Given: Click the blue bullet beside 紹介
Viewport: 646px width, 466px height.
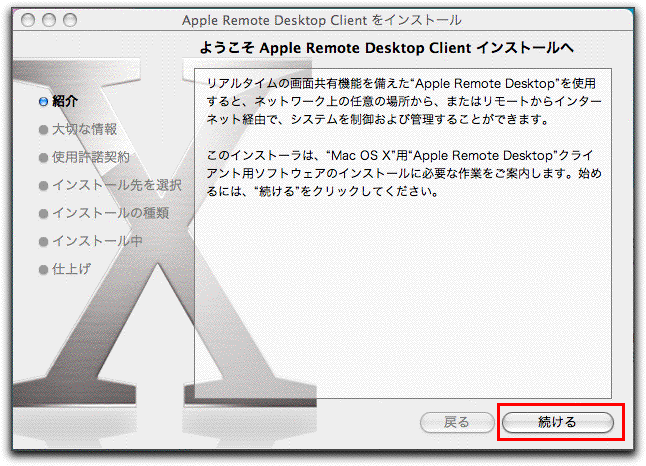Looking at the screenshot, I should (43, 102).
